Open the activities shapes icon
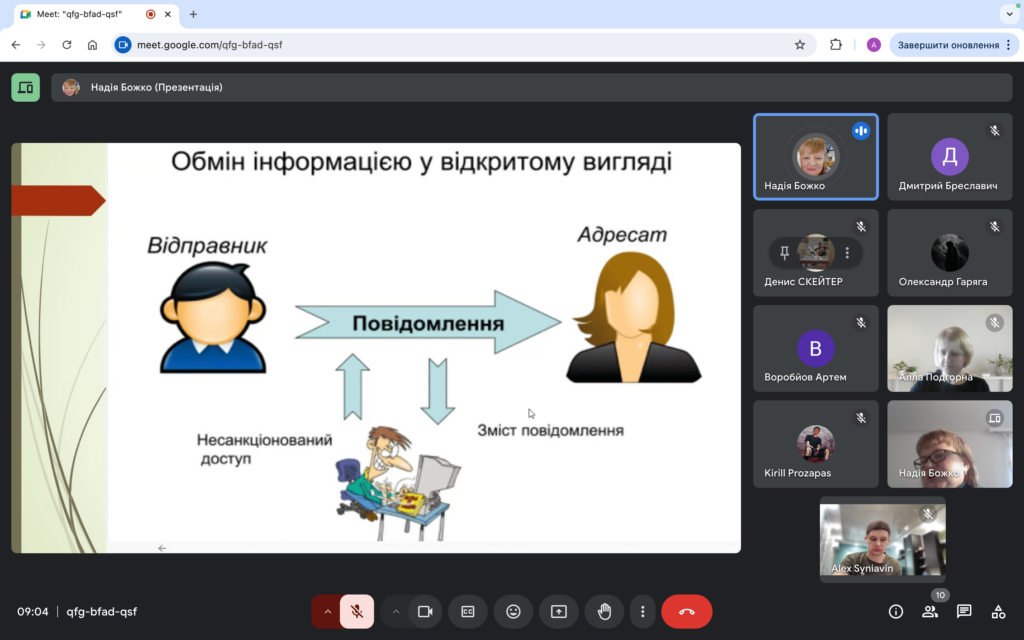The image size is (1024, 640). [x=999, y=612]
